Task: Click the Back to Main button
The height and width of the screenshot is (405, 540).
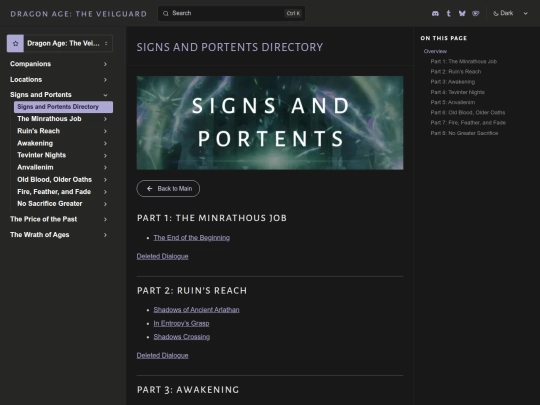Action: pyautogui.click(x=168, y=189)
